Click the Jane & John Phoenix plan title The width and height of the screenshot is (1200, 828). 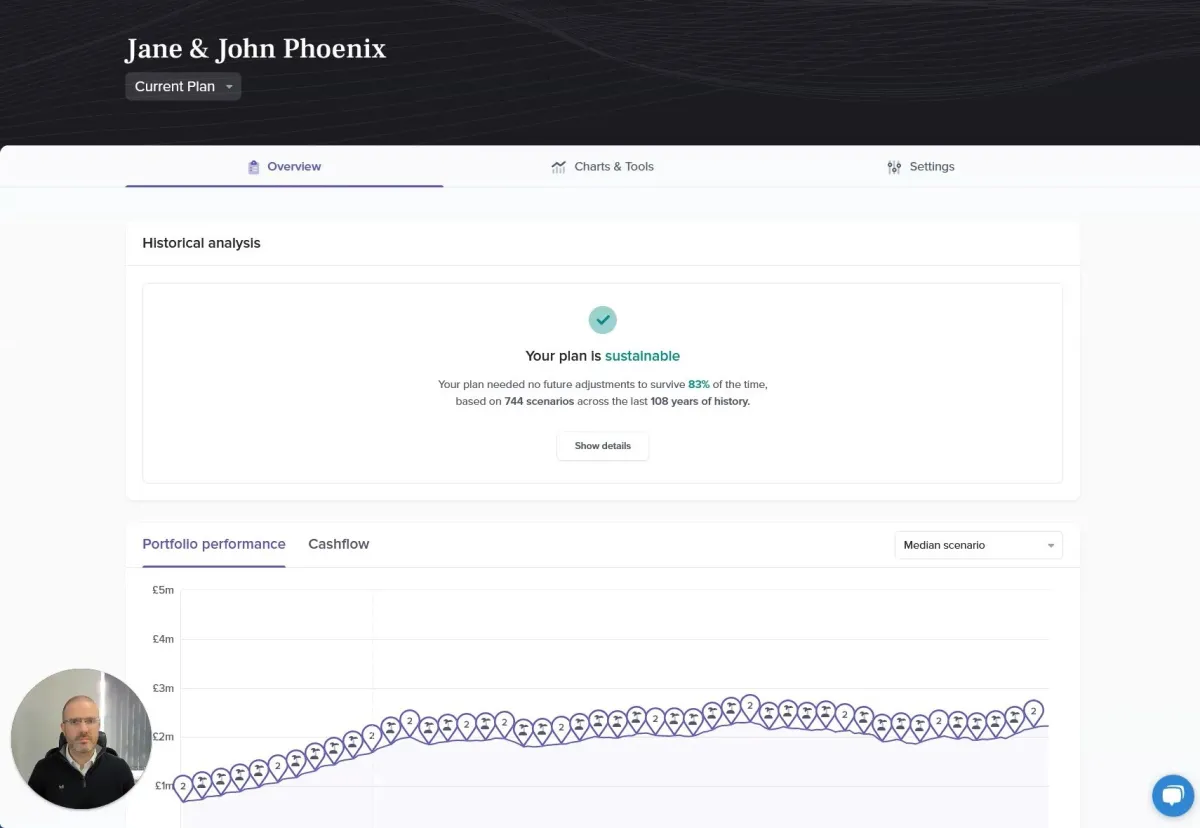tap(255, 48)
